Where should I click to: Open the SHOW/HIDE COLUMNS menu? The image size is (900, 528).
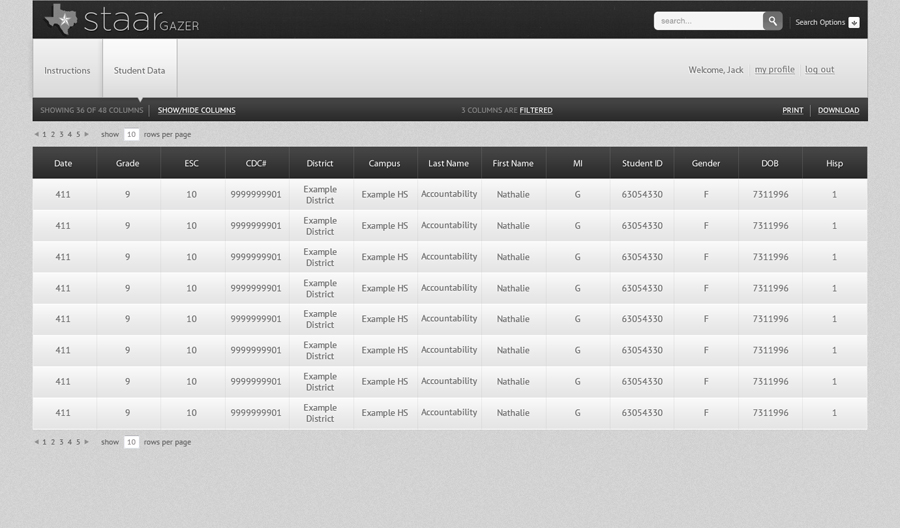pyautogui.click(x=196, y=110)
